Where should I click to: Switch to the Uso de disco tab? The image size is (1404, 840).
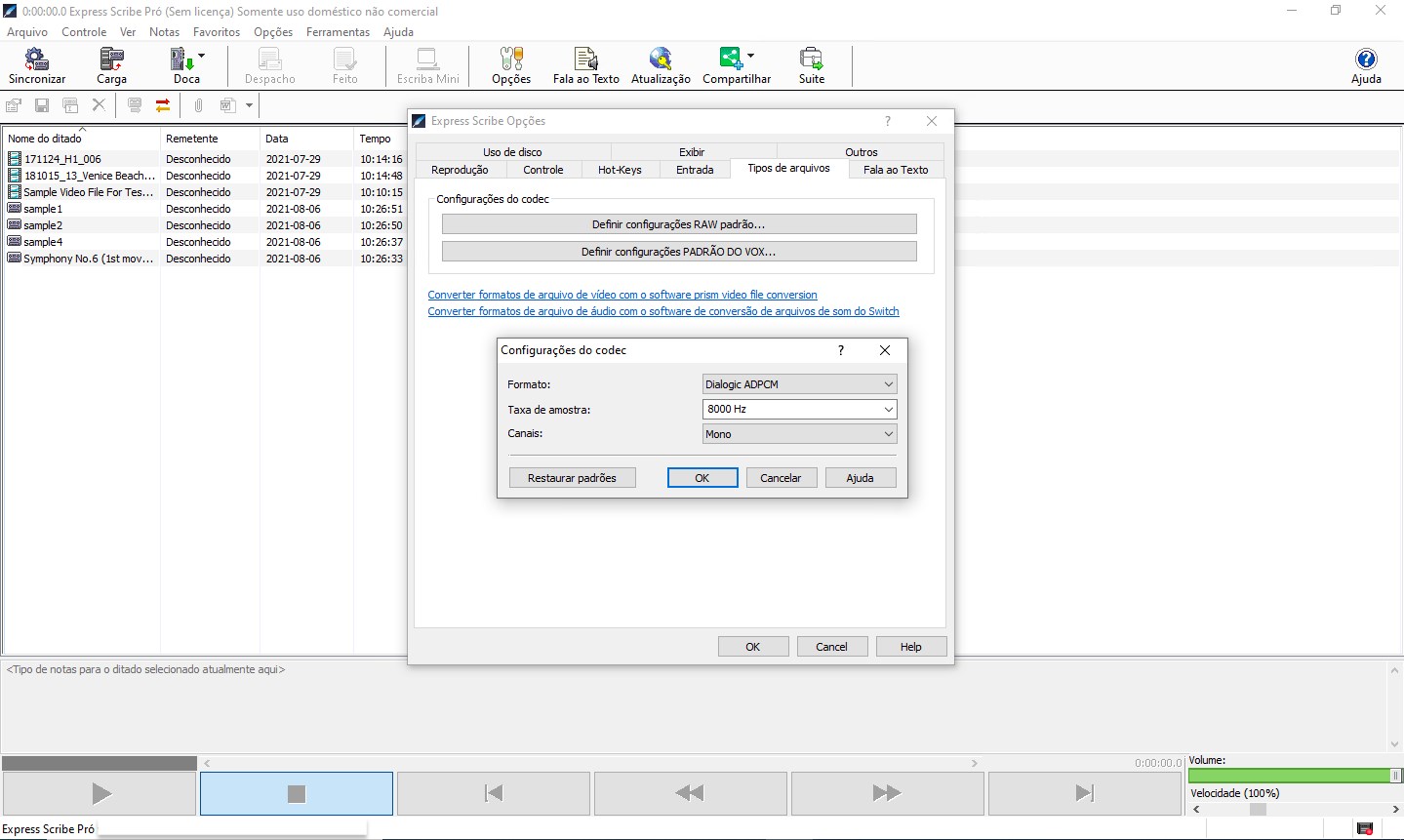point(512,152)
